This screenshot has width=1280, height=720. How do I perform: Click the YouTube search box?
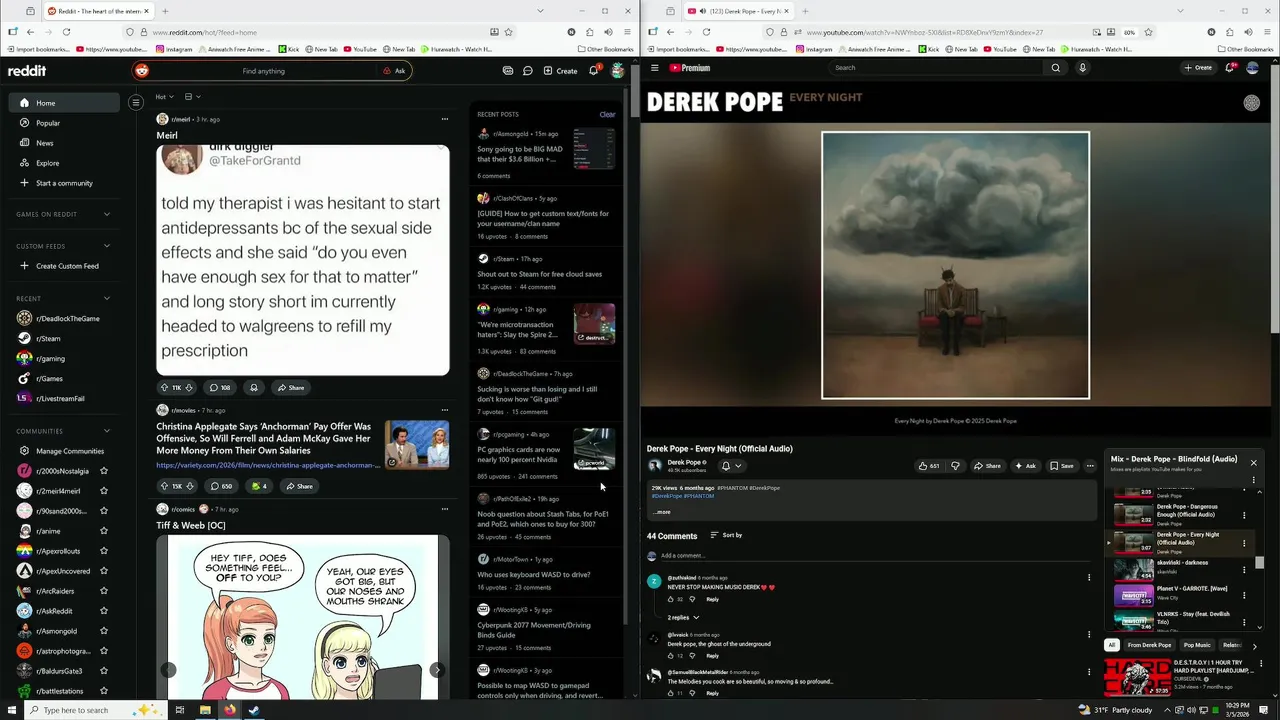(x=934, y=68)
